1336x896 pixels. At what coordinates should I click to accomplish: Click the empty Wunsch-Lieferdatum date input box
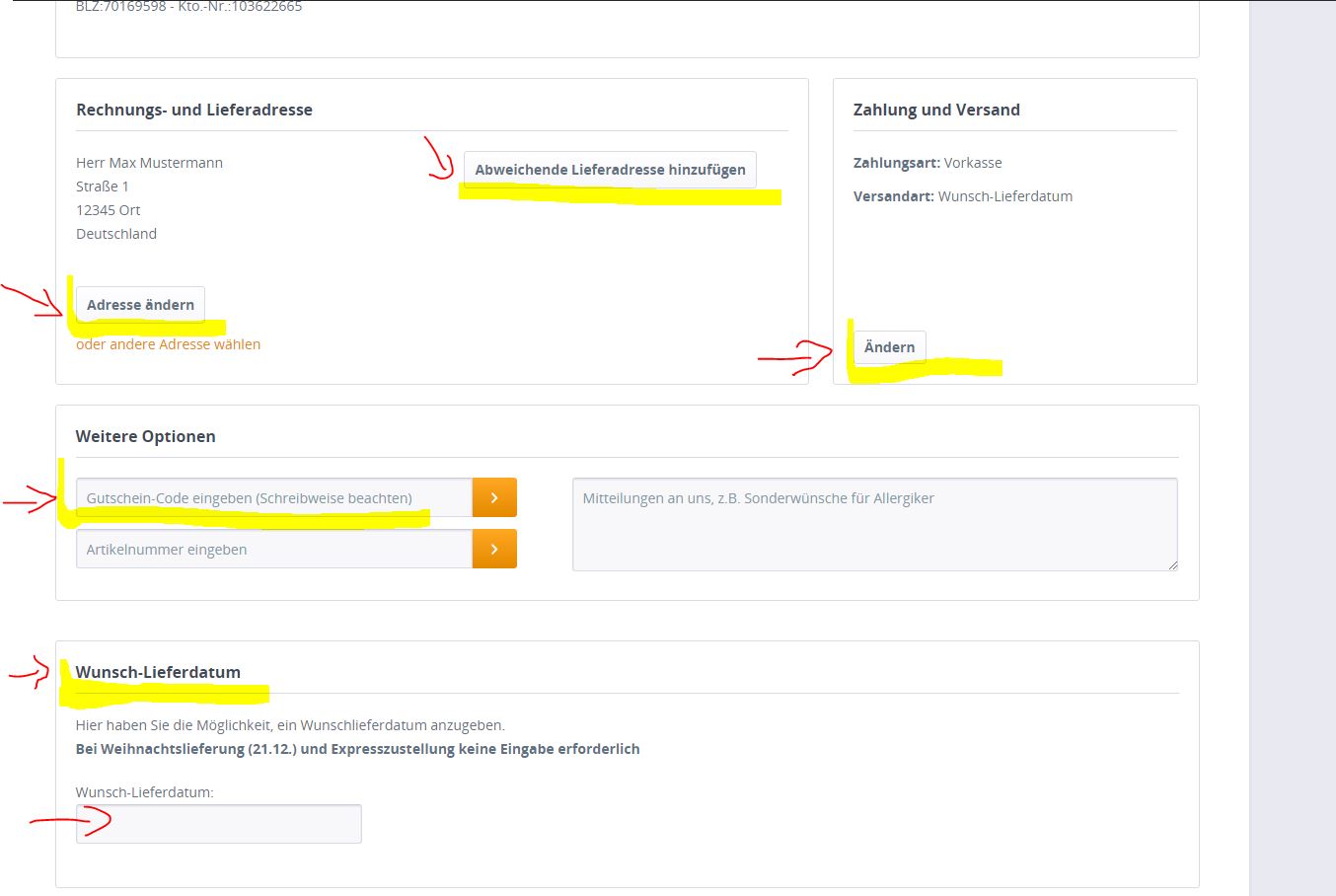click(x=219, y=824)
